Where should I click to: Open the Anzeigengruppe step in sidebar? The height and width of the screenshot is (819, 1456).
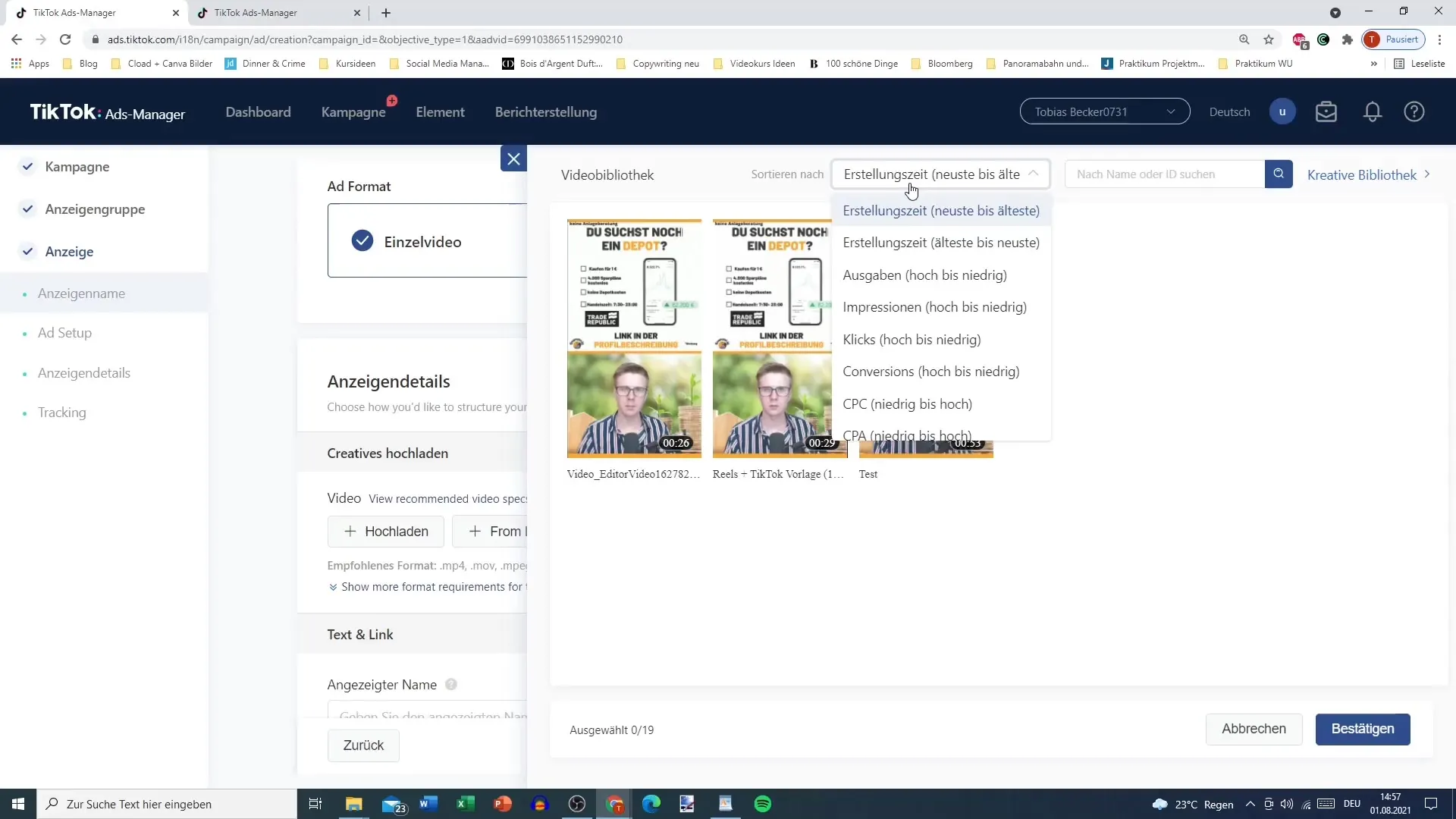95,209
